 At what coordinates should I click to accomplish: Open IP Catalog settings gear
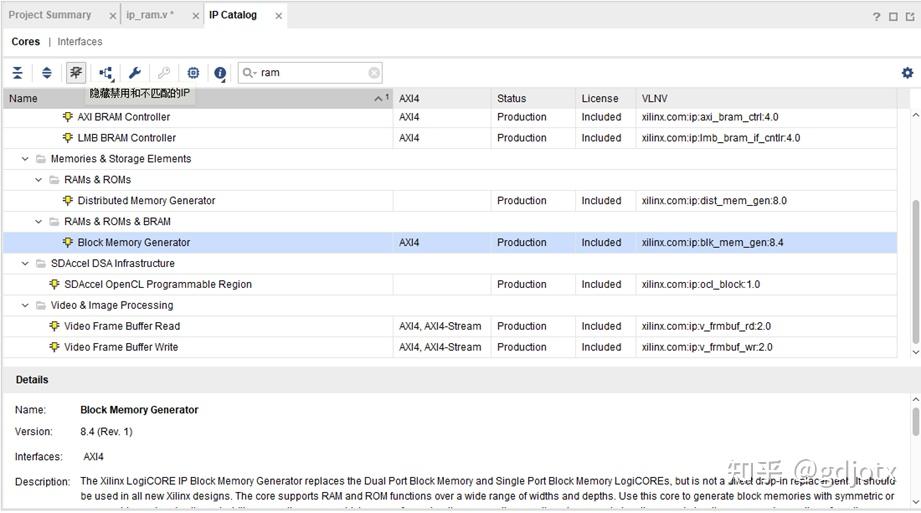(907, 73)
